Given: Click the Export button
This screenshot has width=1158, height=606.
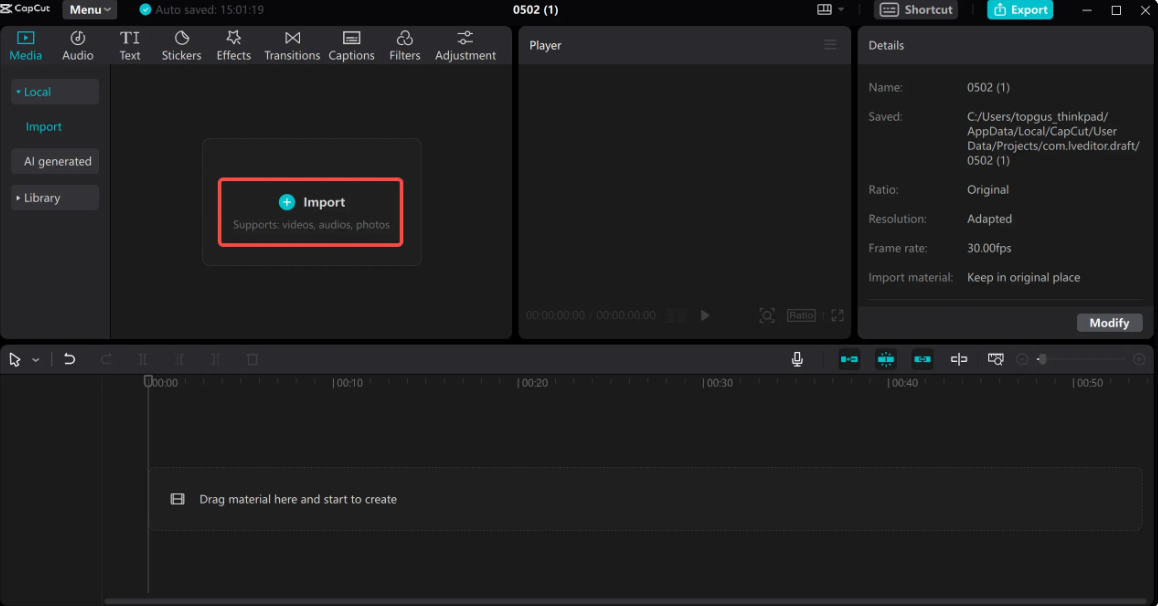Looking at the screenshot, I should pyautogui.click(x=1020, y=9).
